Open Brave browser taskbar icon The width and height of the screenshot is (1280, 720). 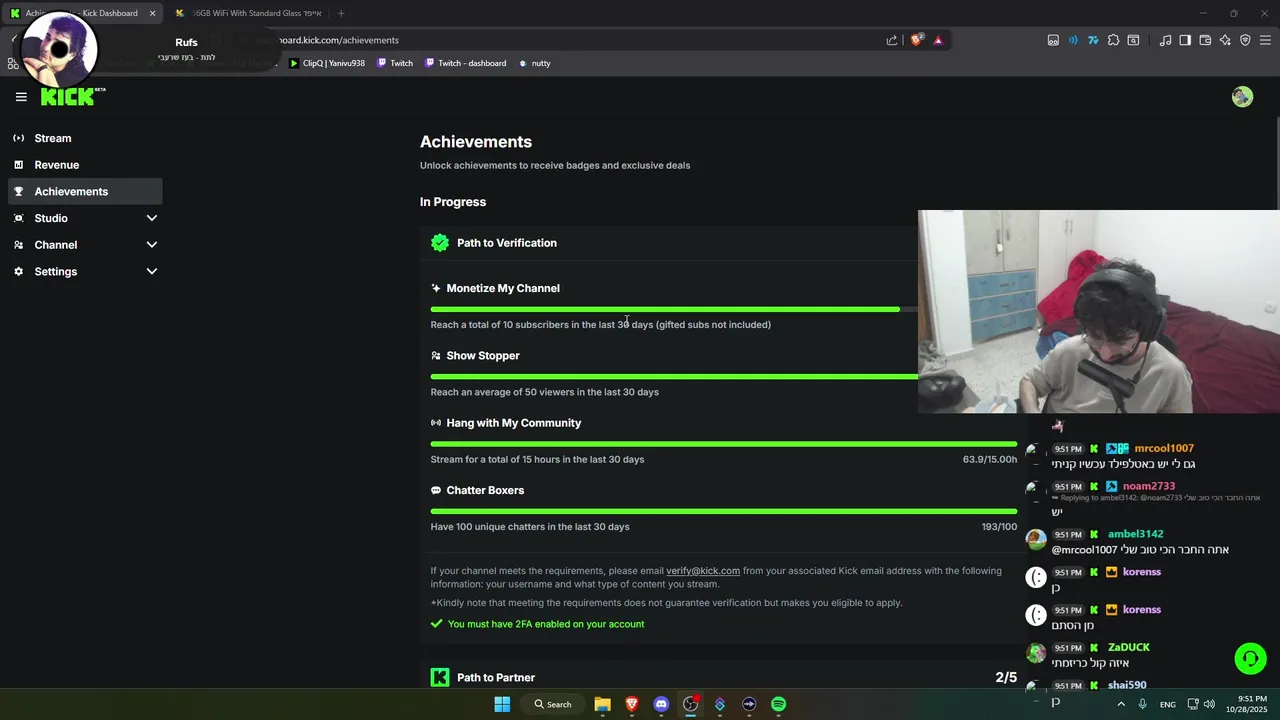[x=632, y=704]
